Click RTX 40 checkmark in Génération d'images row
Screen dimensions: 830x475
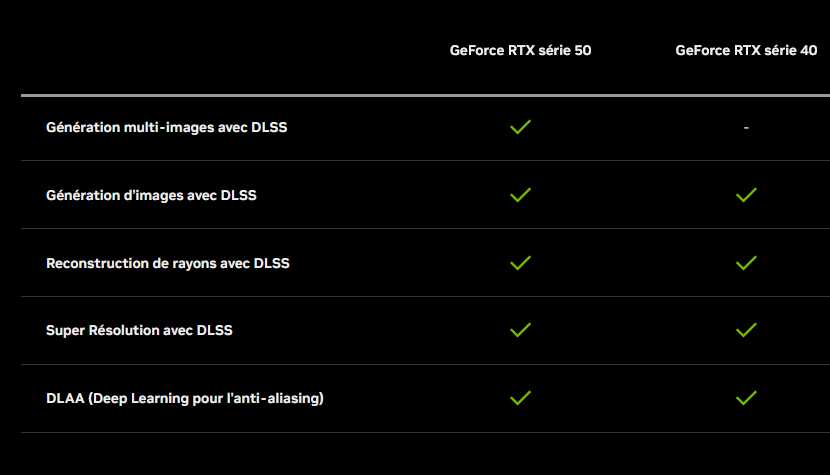point(746,195)
